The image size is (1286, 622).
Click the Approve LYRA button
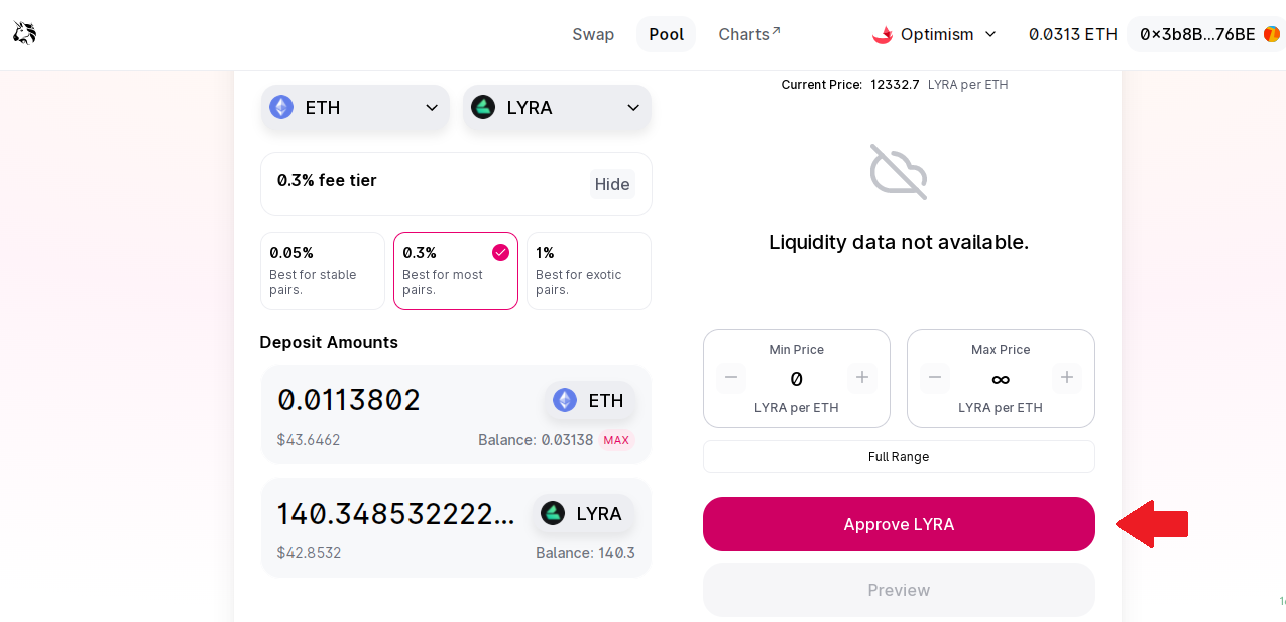coord(899,524)
